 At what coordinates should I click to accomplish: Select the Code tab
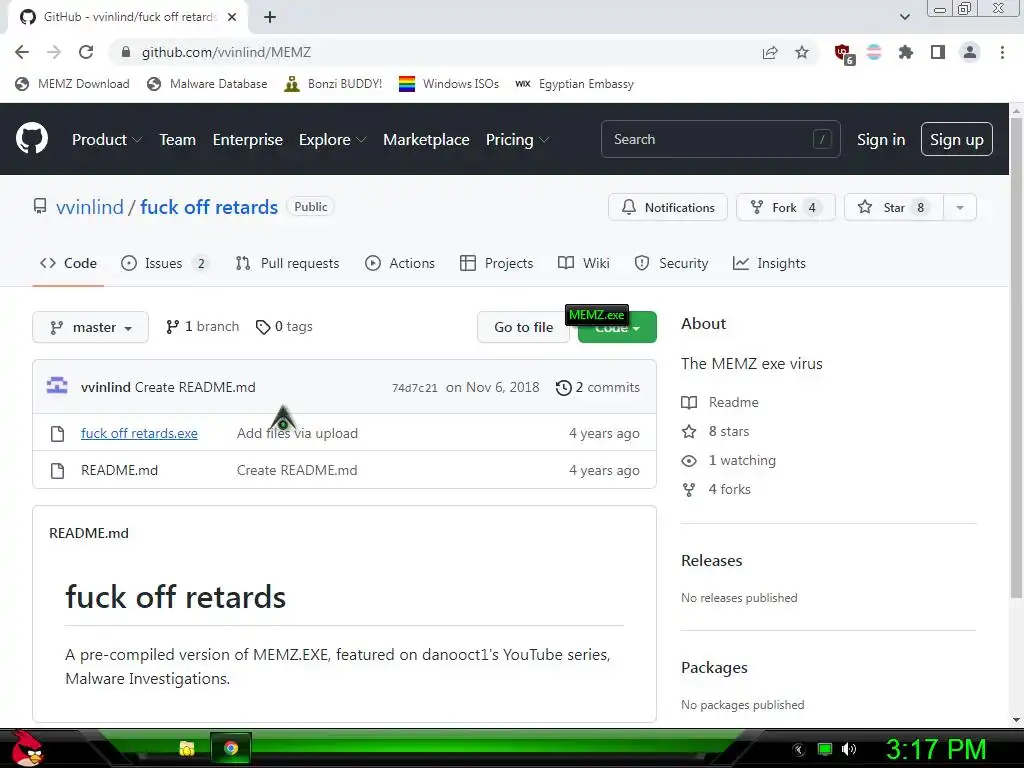click(68, 263)
